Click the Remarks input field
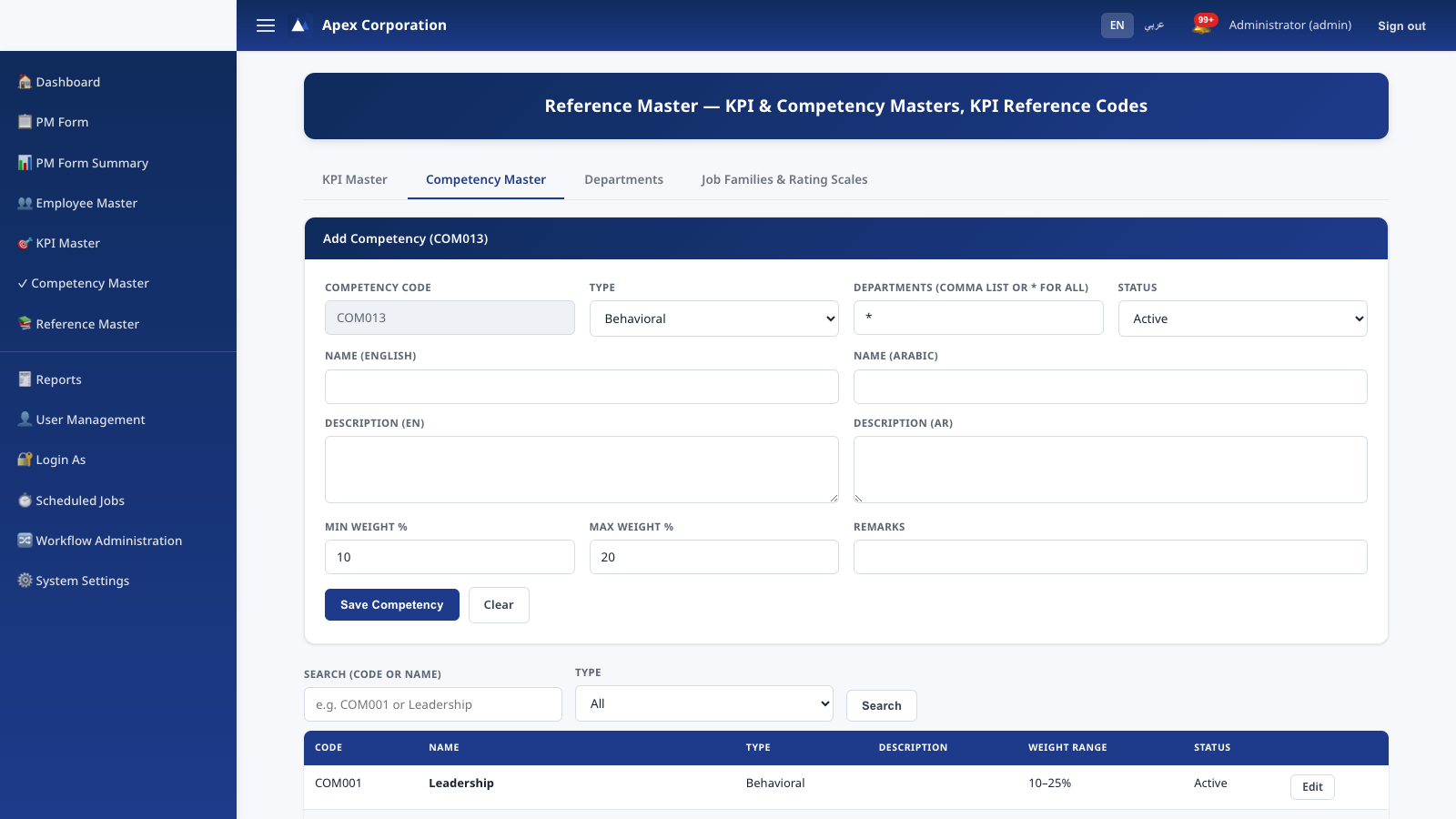1456x819 pixels. [x=1110, y=557]
